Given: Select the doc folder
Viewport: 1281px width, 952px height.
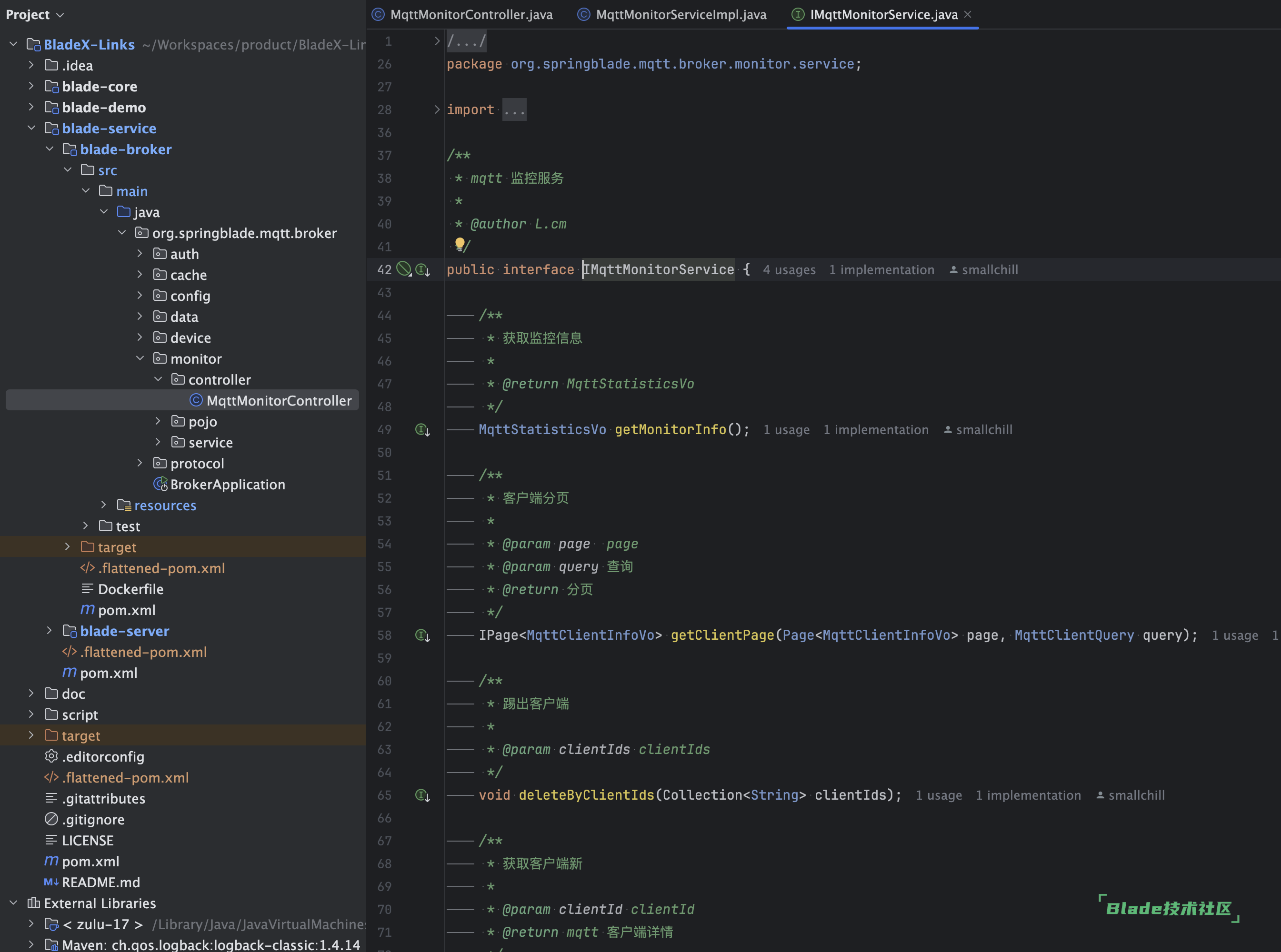Looking at the screenshot, I should click(x=73, y=694).
